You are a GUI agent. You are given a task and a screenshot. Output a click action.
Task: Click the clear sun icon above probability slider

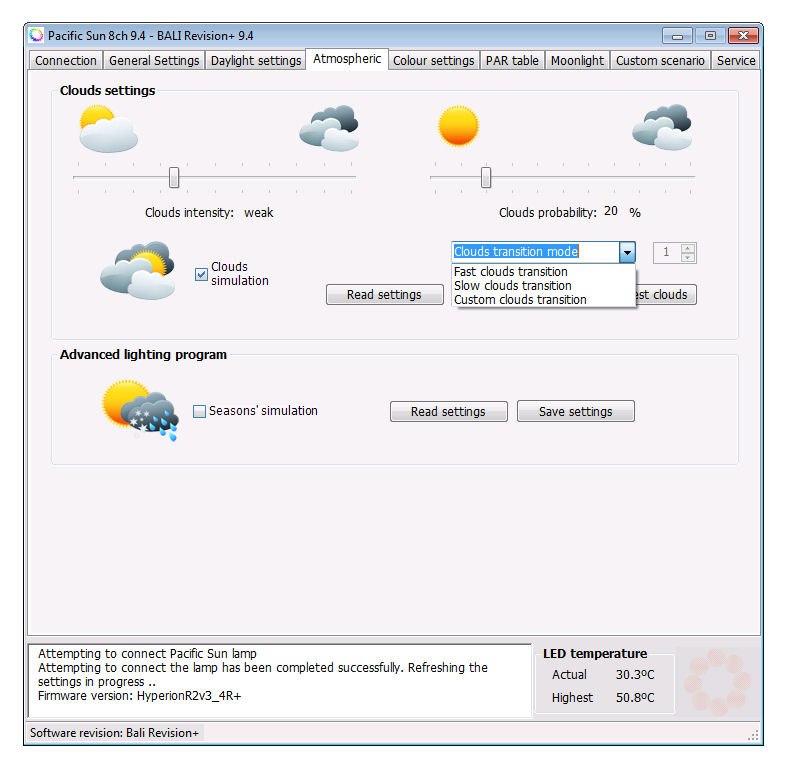458,125
